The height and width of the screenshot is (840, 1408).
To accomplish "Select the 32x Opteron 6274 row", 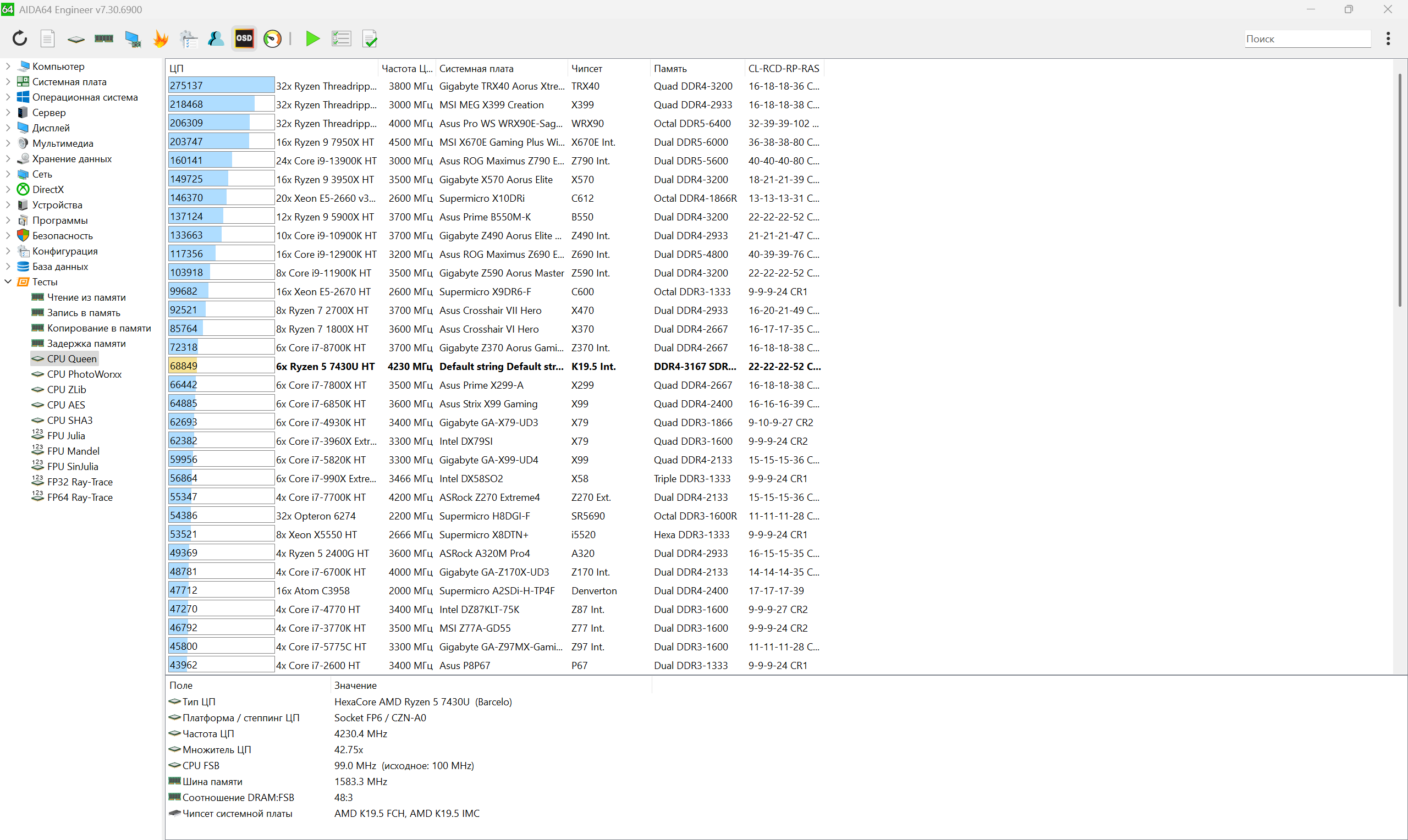I will (x=496, y=516).
